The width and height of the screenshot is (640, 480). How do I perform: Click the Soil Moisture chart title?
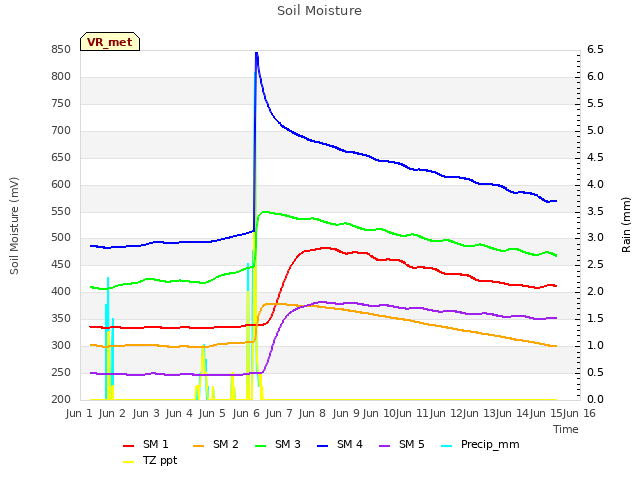(x=319, y=11)
